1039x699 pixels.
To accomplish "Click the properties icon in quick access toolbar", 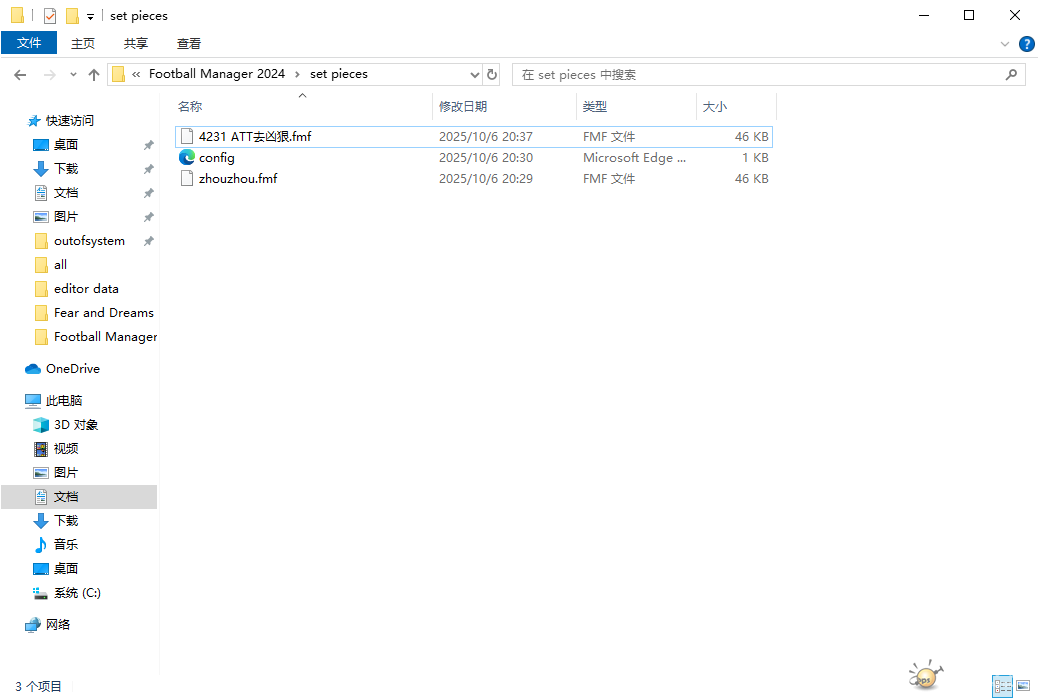I will pos(50,16).
